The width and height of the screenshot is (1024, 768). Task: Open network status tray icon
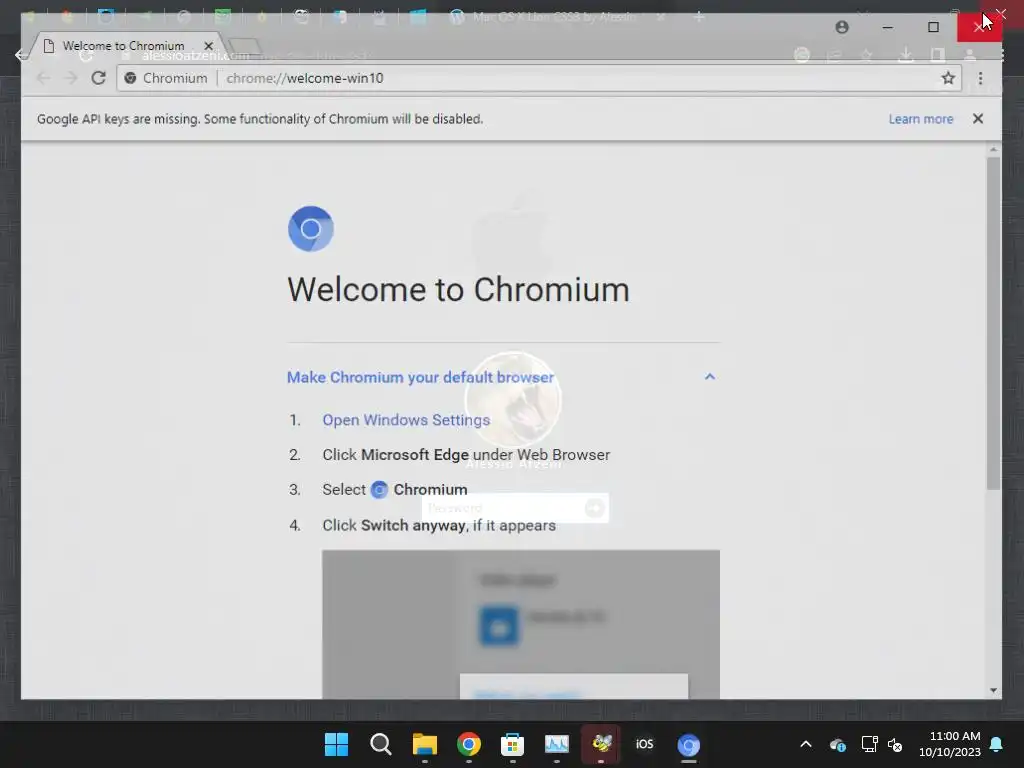point(869,744)
